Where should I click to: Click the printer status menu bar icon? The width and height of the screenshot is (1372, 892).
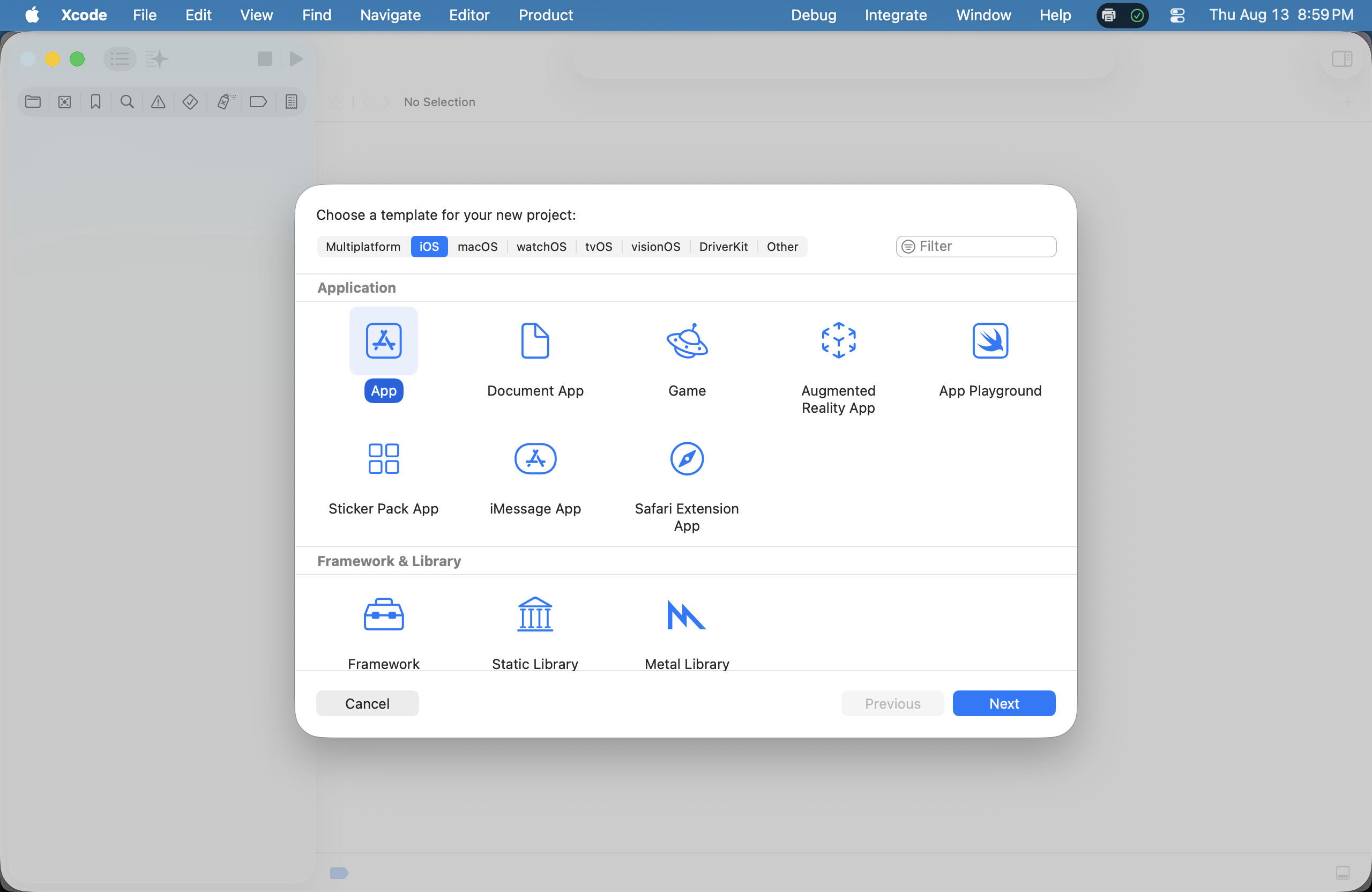point(1108,15)
